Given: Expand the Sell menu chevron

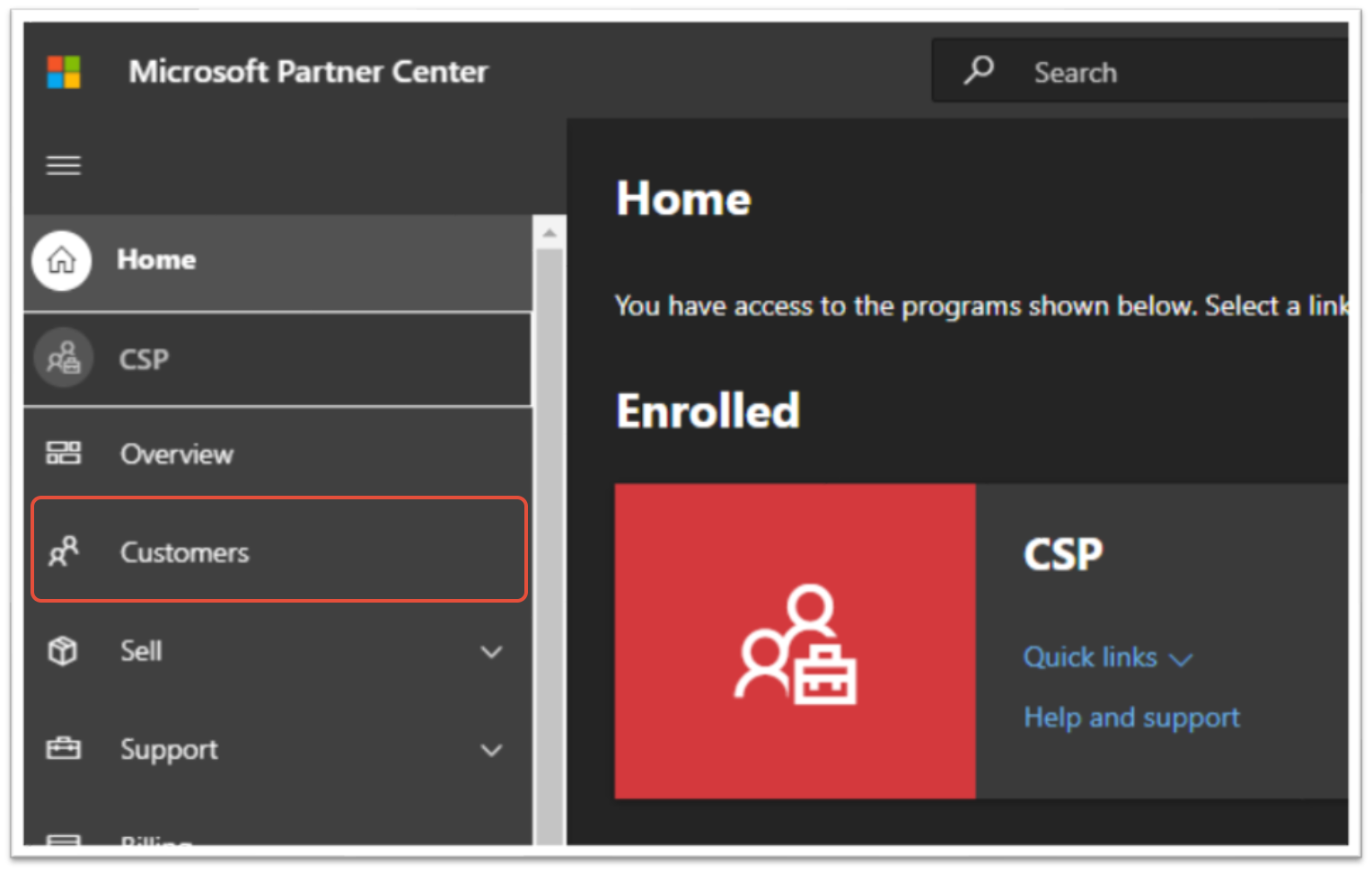Looking at the screenshot, I should 491,652.
